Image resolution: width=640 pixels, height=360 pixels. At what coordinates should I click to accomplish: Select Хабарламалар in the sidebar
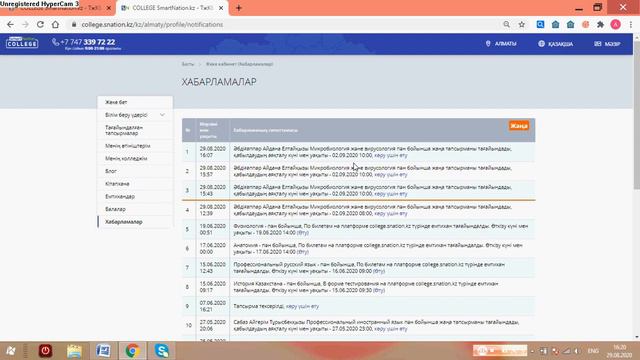coord(124,222)
